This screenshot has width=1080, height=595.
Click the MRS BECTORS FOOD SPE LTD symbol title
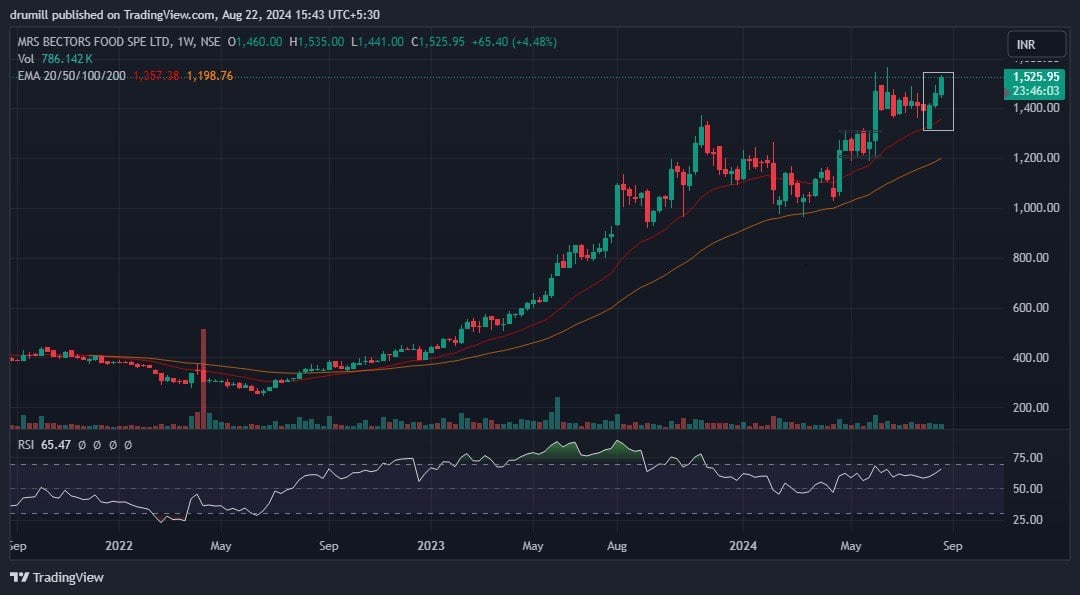tap(94, 42)
